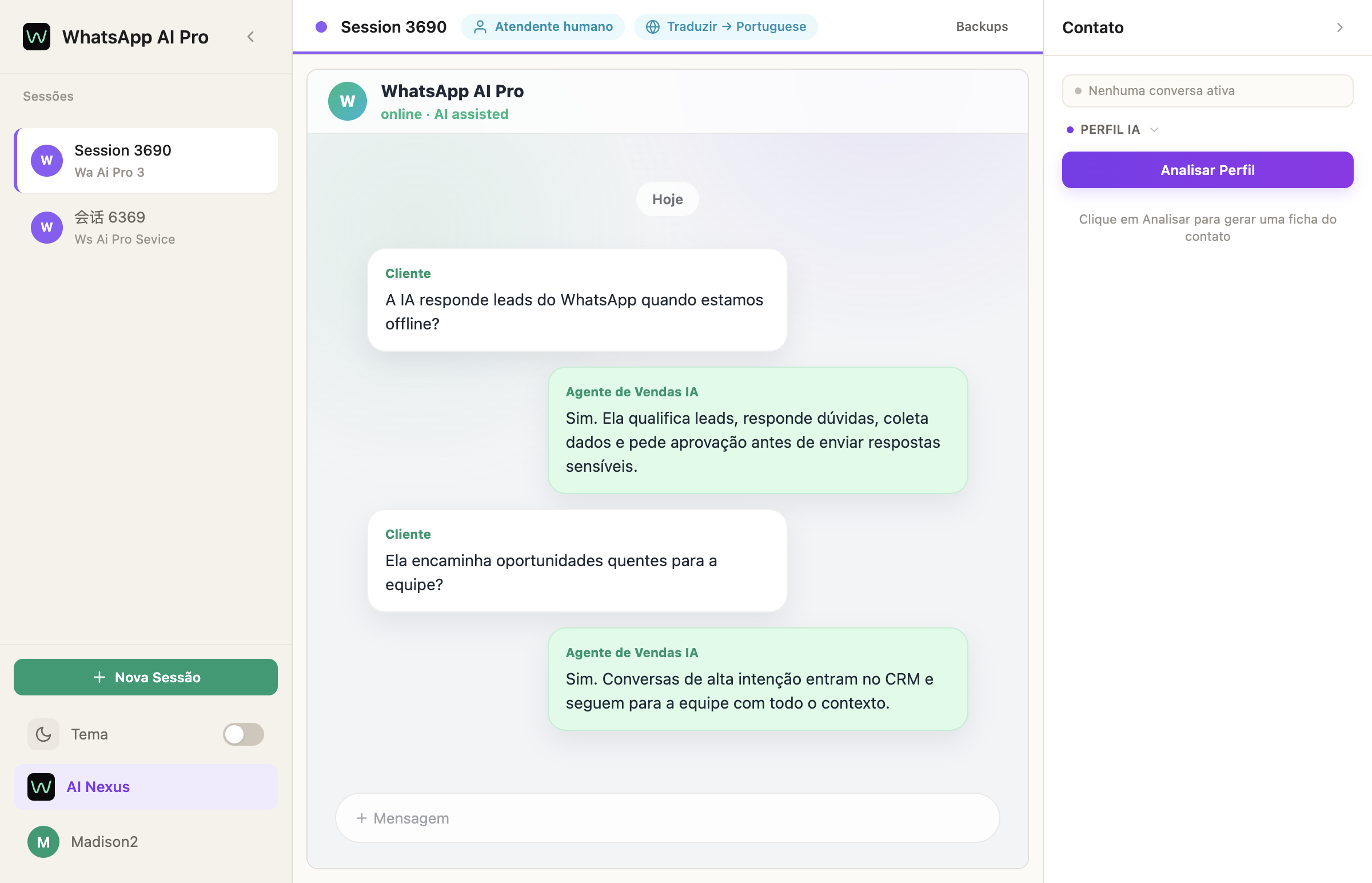Click the WhatsApp AI Pro chat title
The height and width of the screenshot is (883, 1372).
453,91
